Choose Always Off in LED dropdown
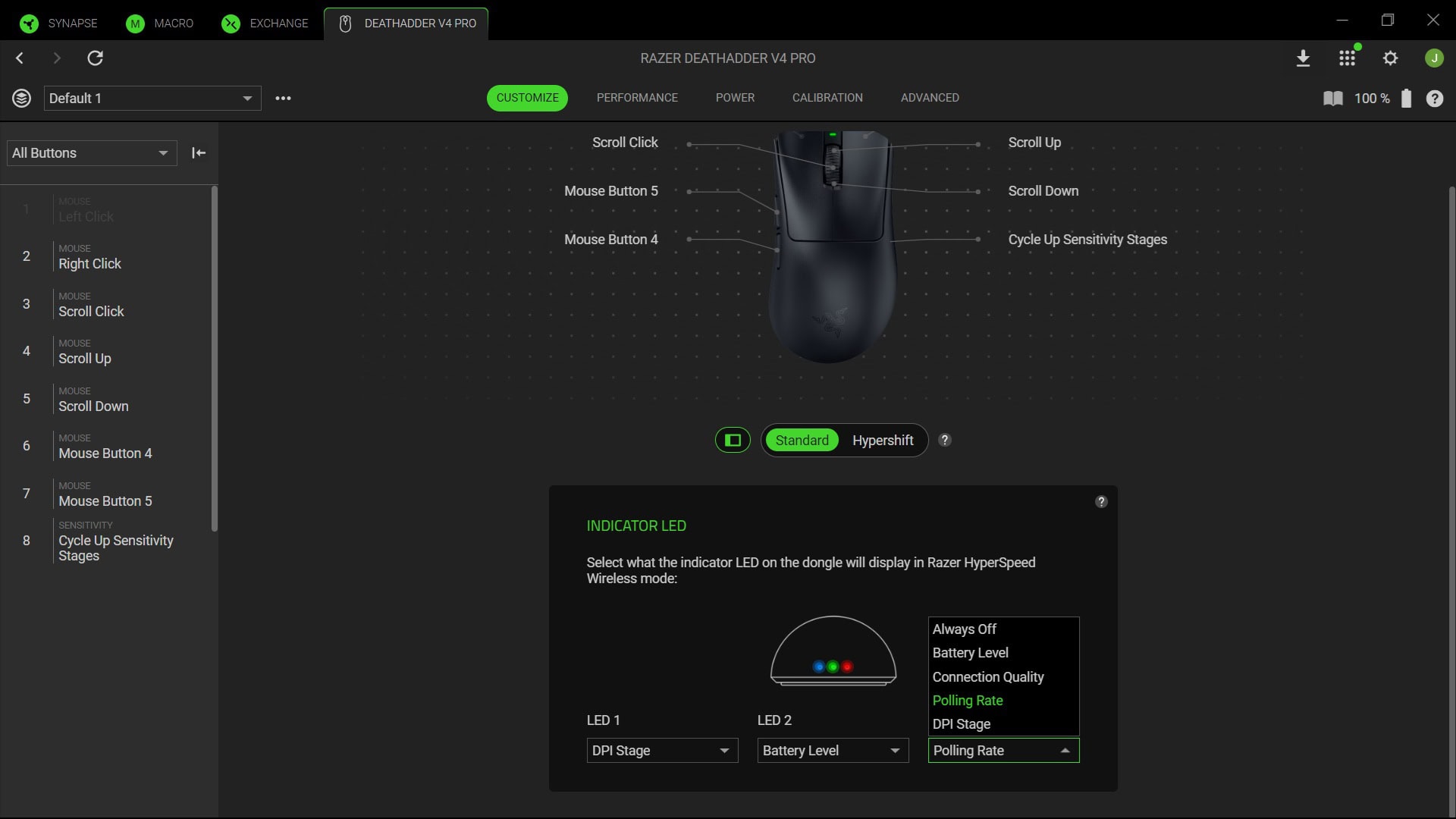 [x=1003, y=629]
